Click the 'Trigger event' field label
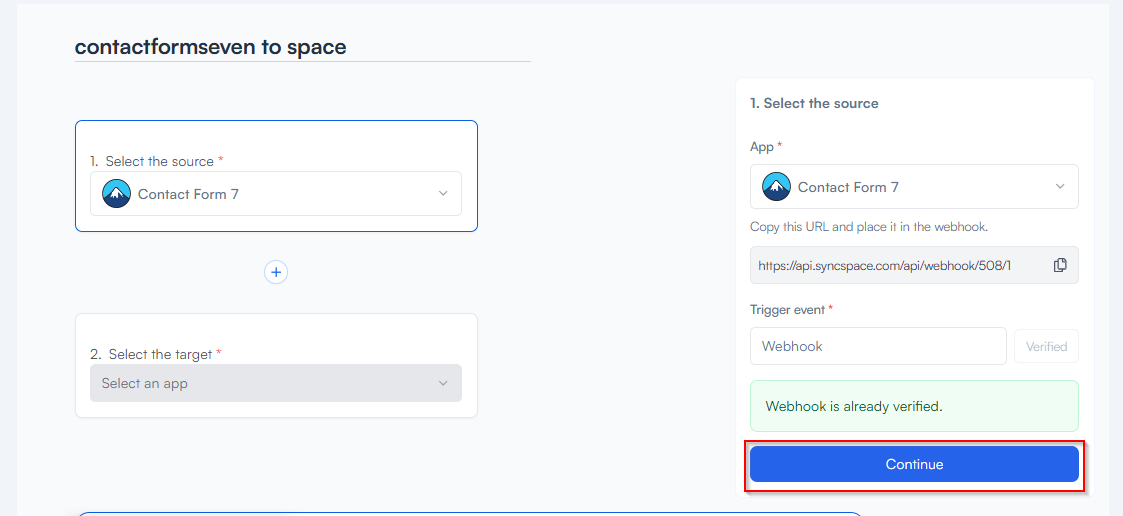The height and width of the screenshot is (516, 1123). pyautogui.click(x=788, y=310)
